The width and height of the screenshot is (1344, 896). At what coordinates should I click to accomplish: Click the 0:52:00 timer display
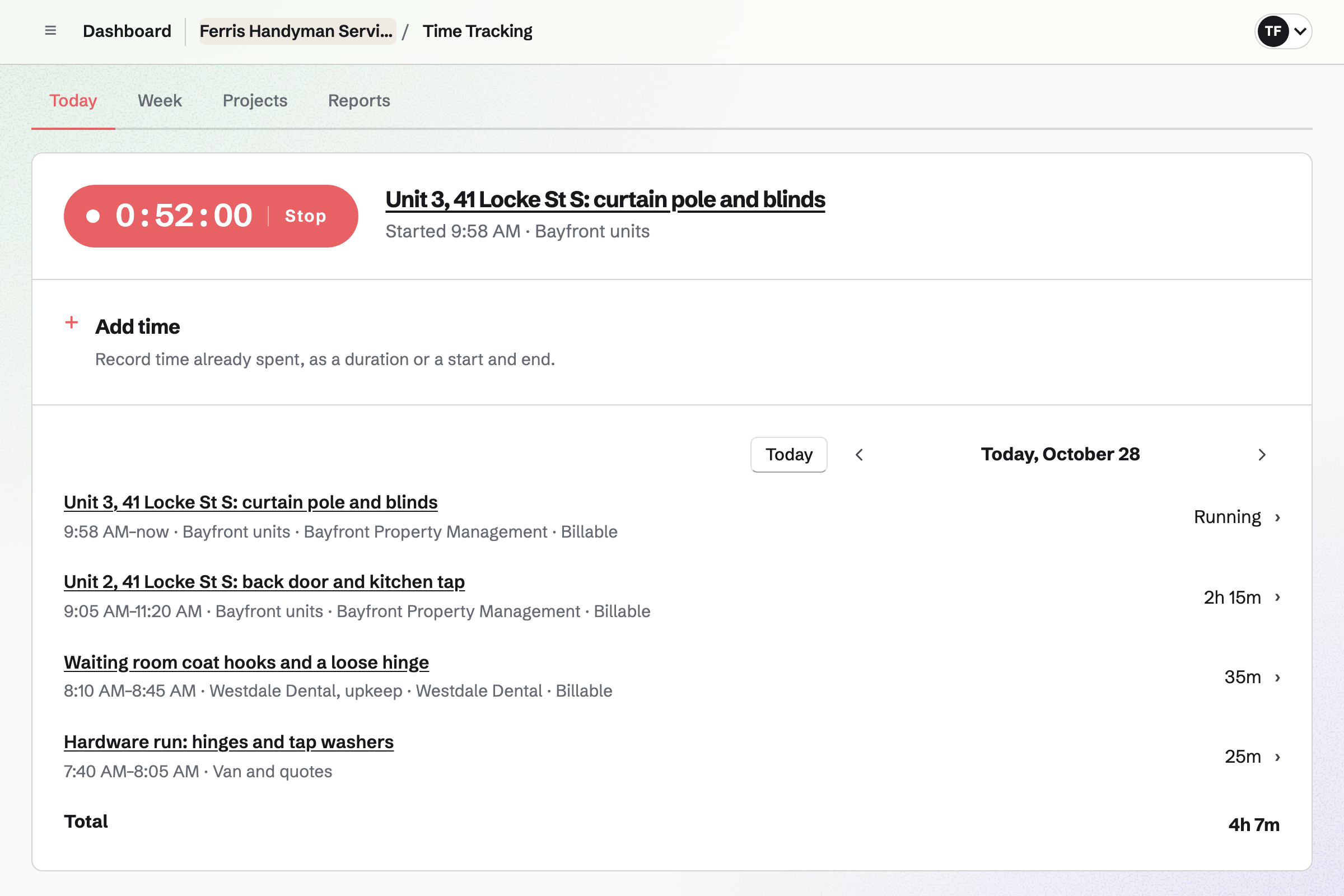point(184,216)
